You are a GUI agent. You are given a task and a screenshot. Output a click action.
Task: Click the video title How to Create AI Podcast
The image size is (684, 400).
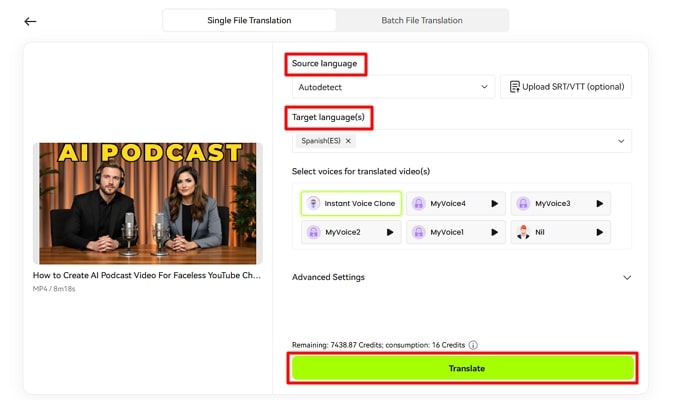pyautogui.click(x=147, y=275)
